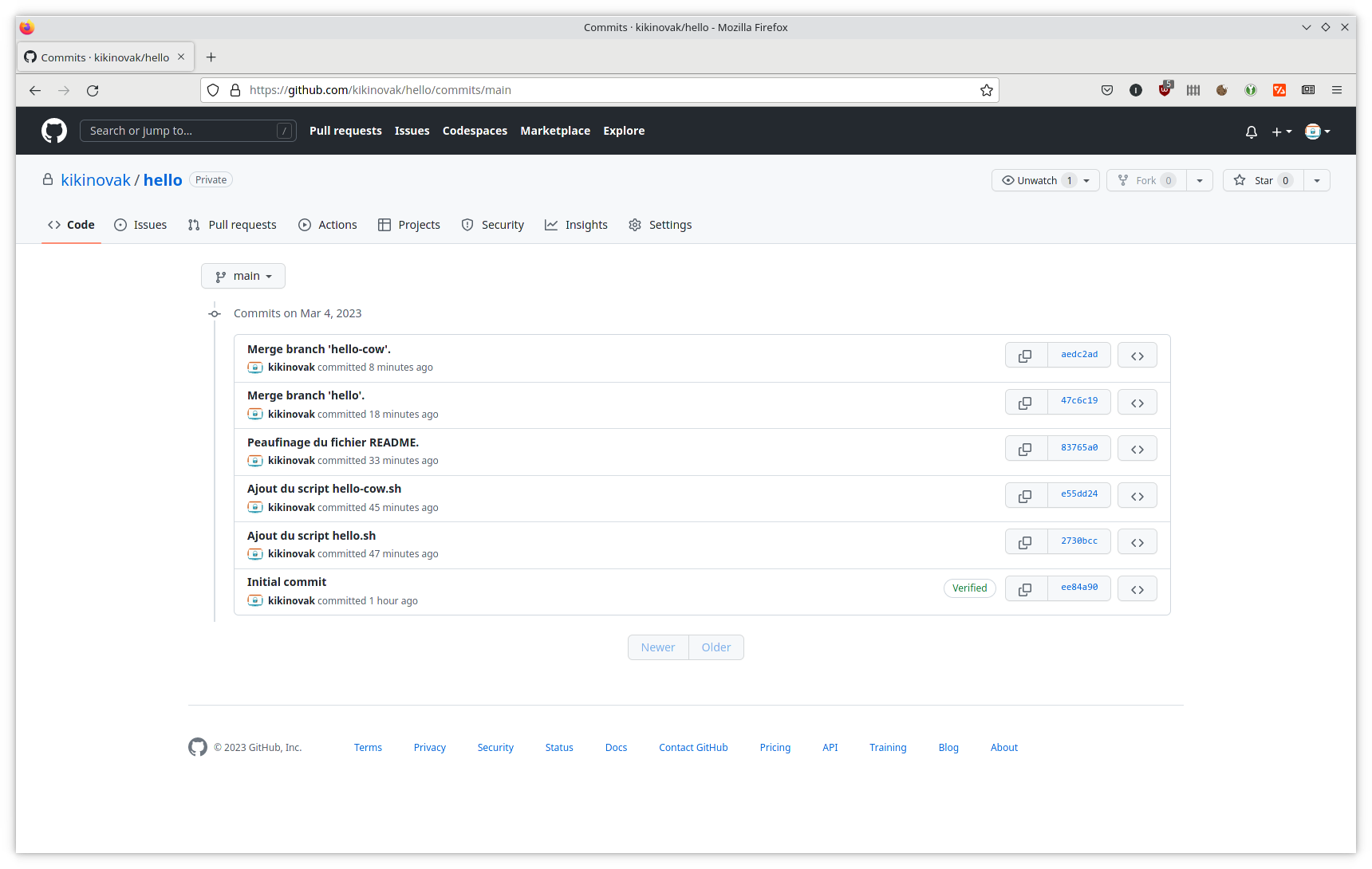1372x869 pixels.
Task: Reload the page in Firefox
Action: tap(93, 90)
